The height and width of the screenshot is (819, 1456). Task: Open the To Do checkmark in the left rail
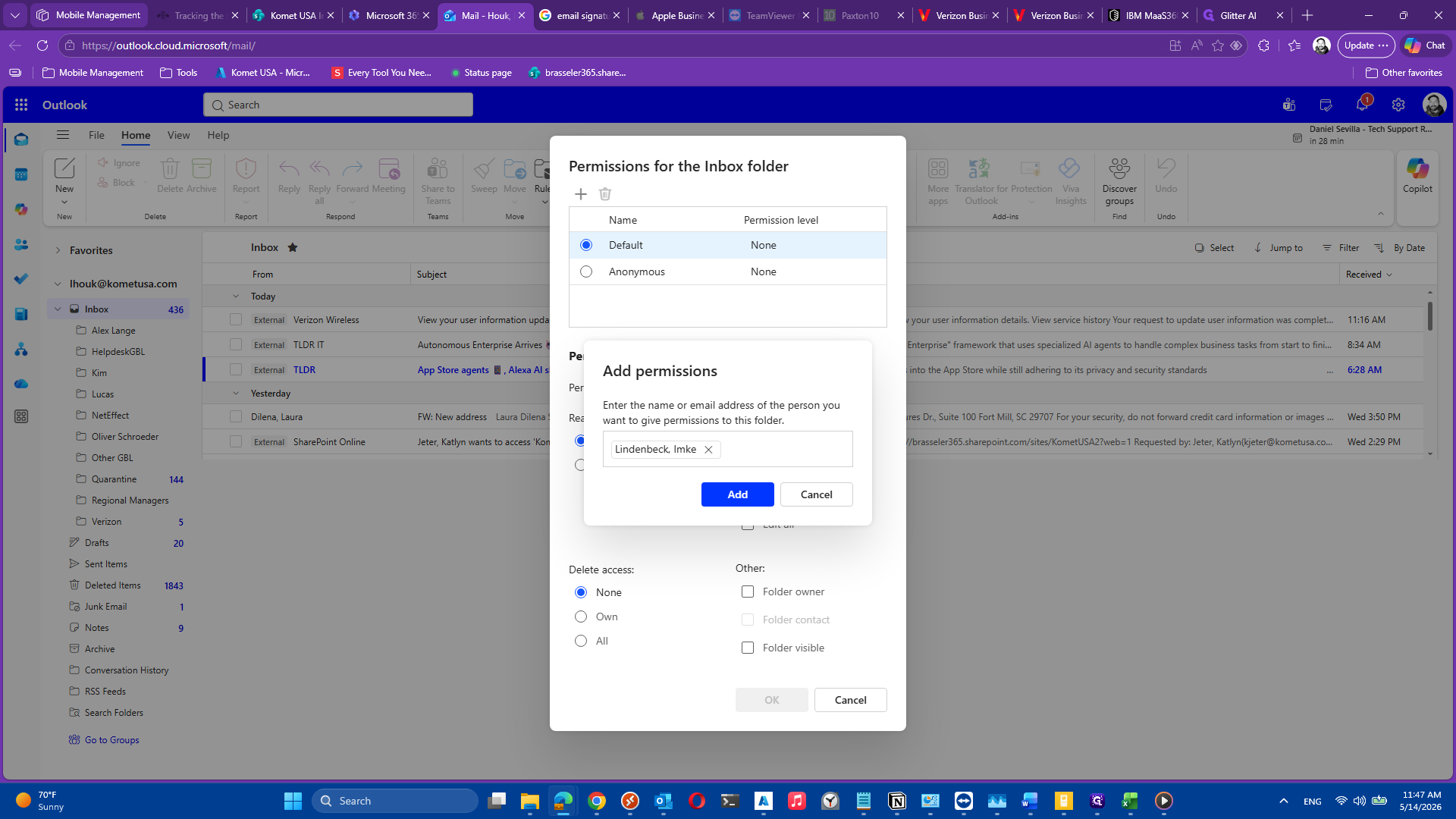[21, 279]
